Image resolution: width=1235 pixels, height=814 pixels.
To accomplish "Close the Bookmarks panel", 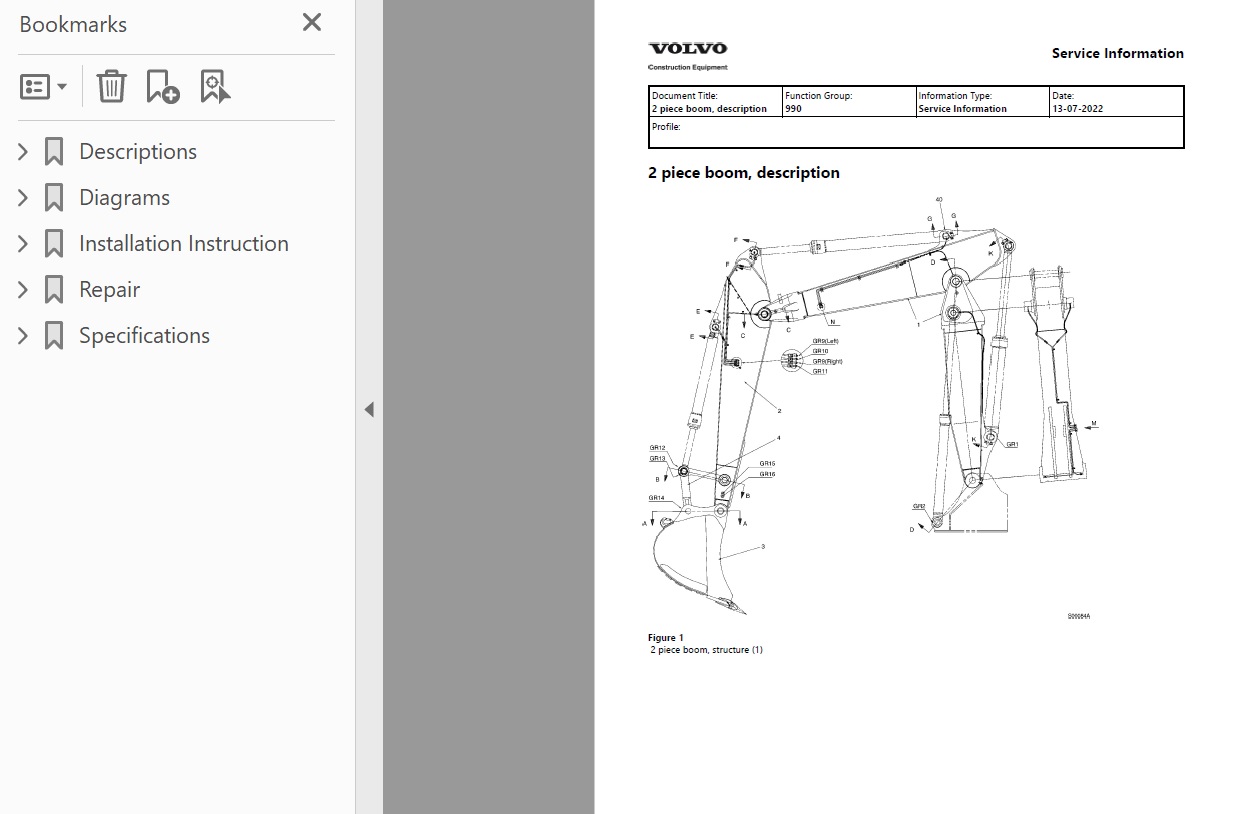I will [x=312, y=22].
